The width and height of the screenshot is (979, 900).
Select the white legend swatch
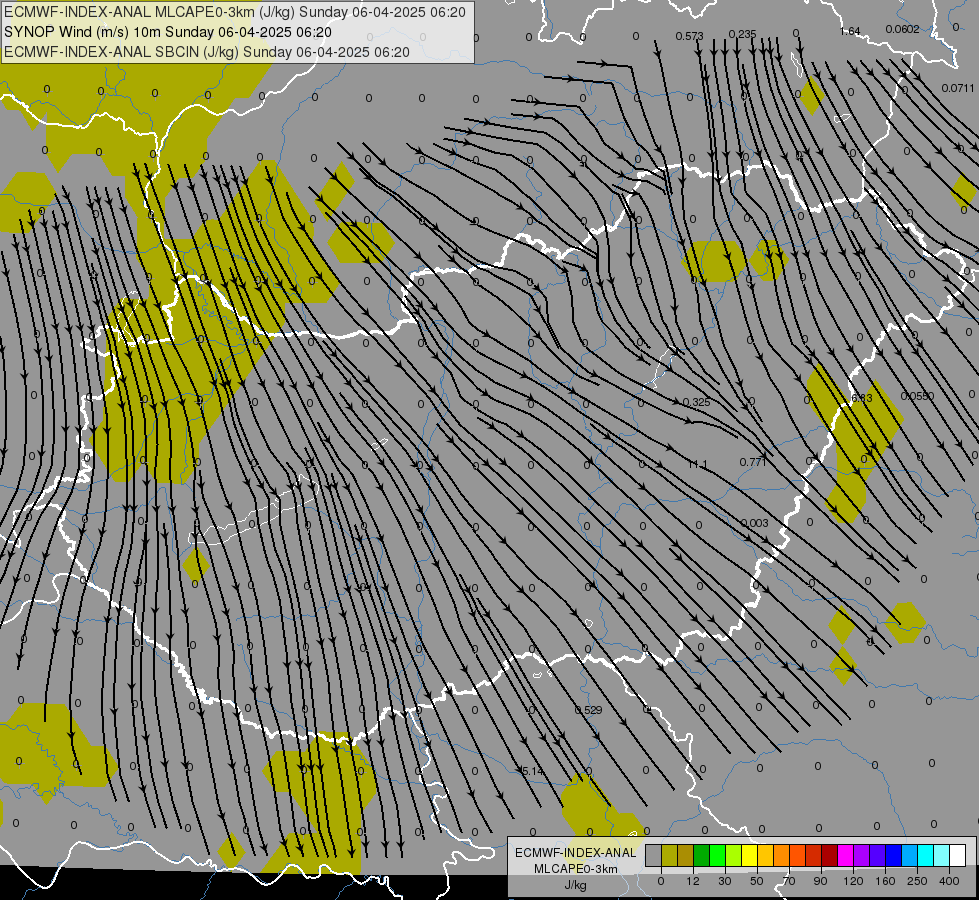click(x=958, y=855)
